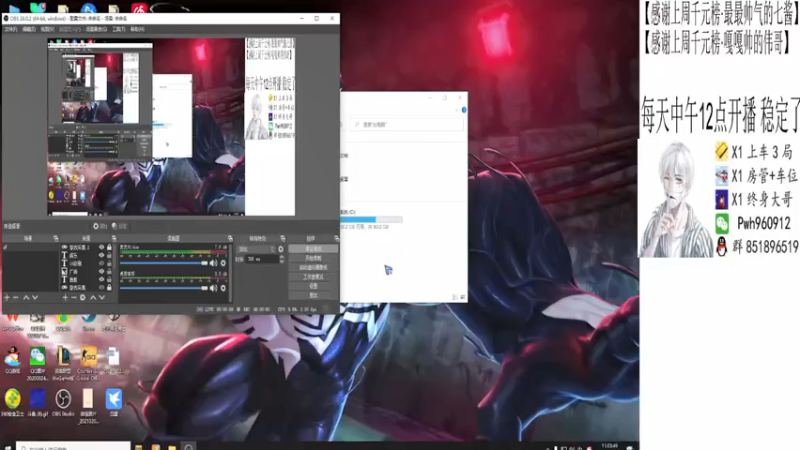
Task: Open the green 360 security desktop icon
Action: click(13, 403)
